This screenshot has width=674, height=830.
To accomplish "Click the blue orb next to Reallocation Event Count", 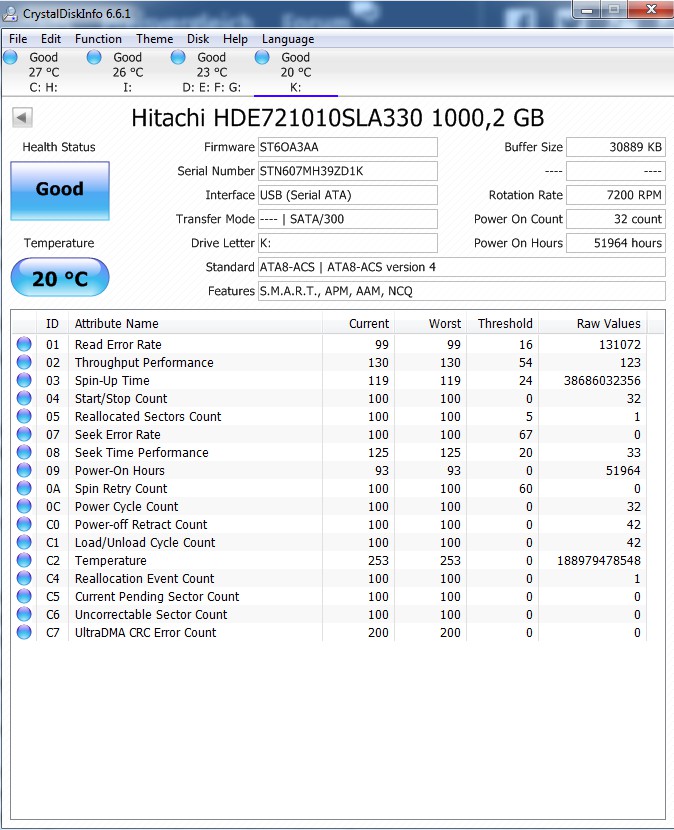I will [24, 578].
